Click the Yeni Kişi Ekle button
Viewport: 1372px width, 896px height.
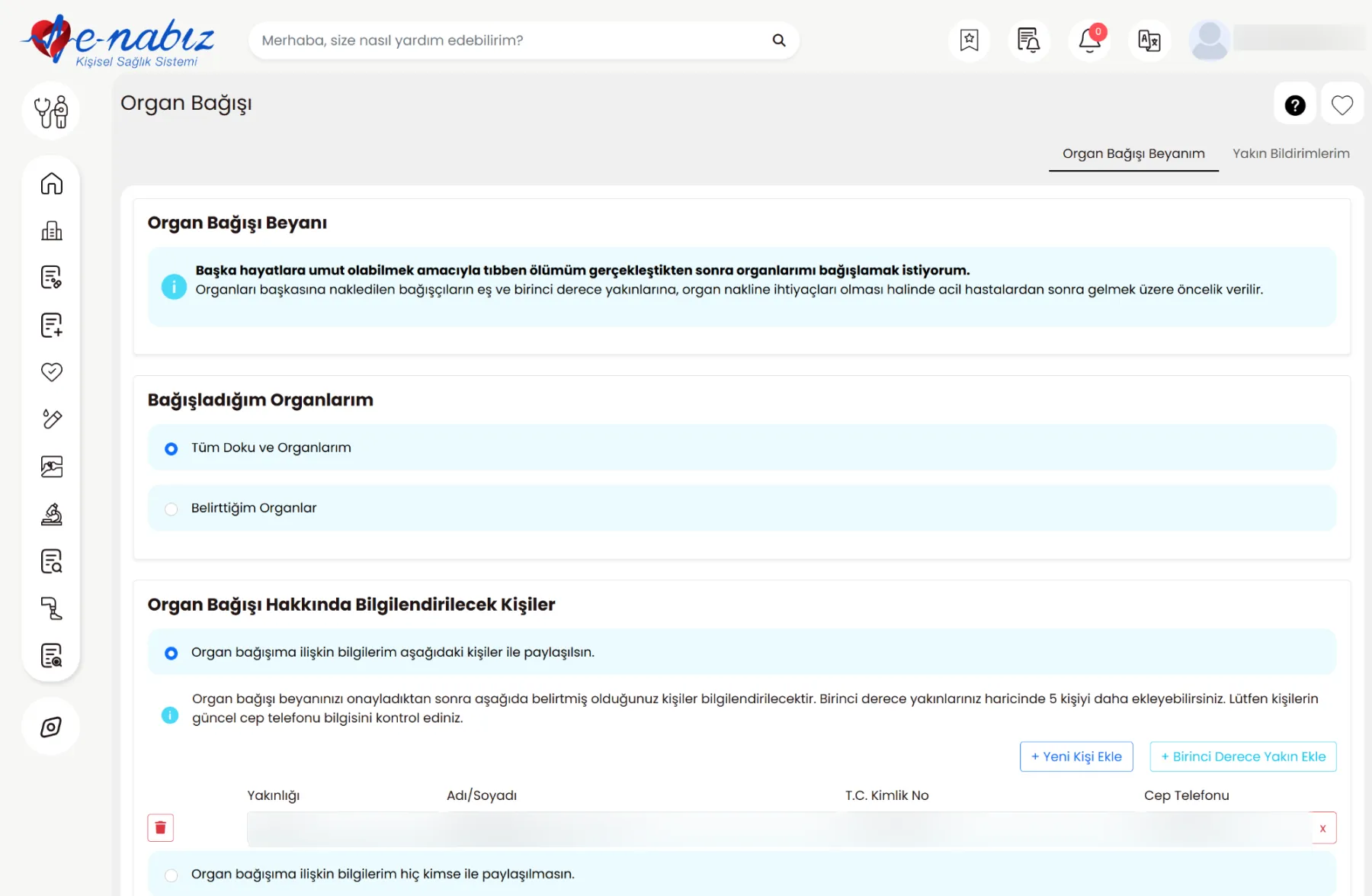click(x=1075, y=756)
